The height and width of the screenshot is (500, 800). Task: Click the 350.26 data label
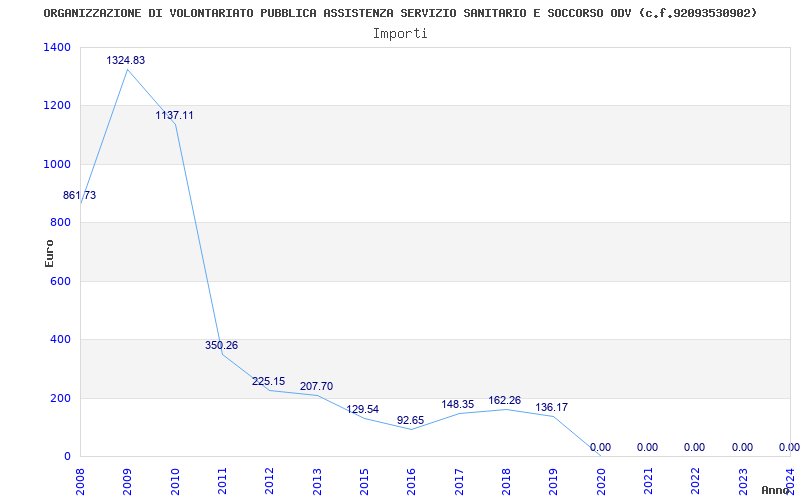(x=221, y=345)
